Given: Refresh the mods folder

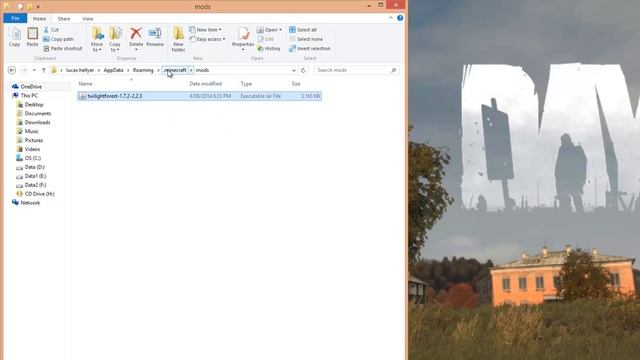Looking at the screenshot, I should [303, 70].
